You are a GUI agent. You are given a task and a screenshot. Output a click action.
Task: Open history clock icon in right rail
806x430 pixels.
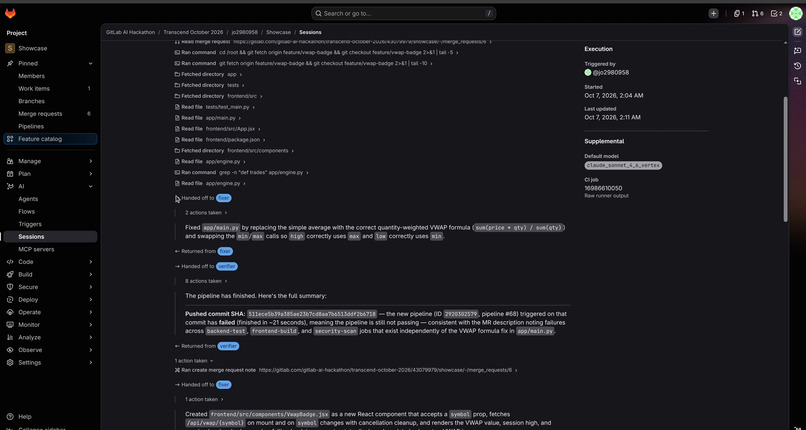click(797, 66)
